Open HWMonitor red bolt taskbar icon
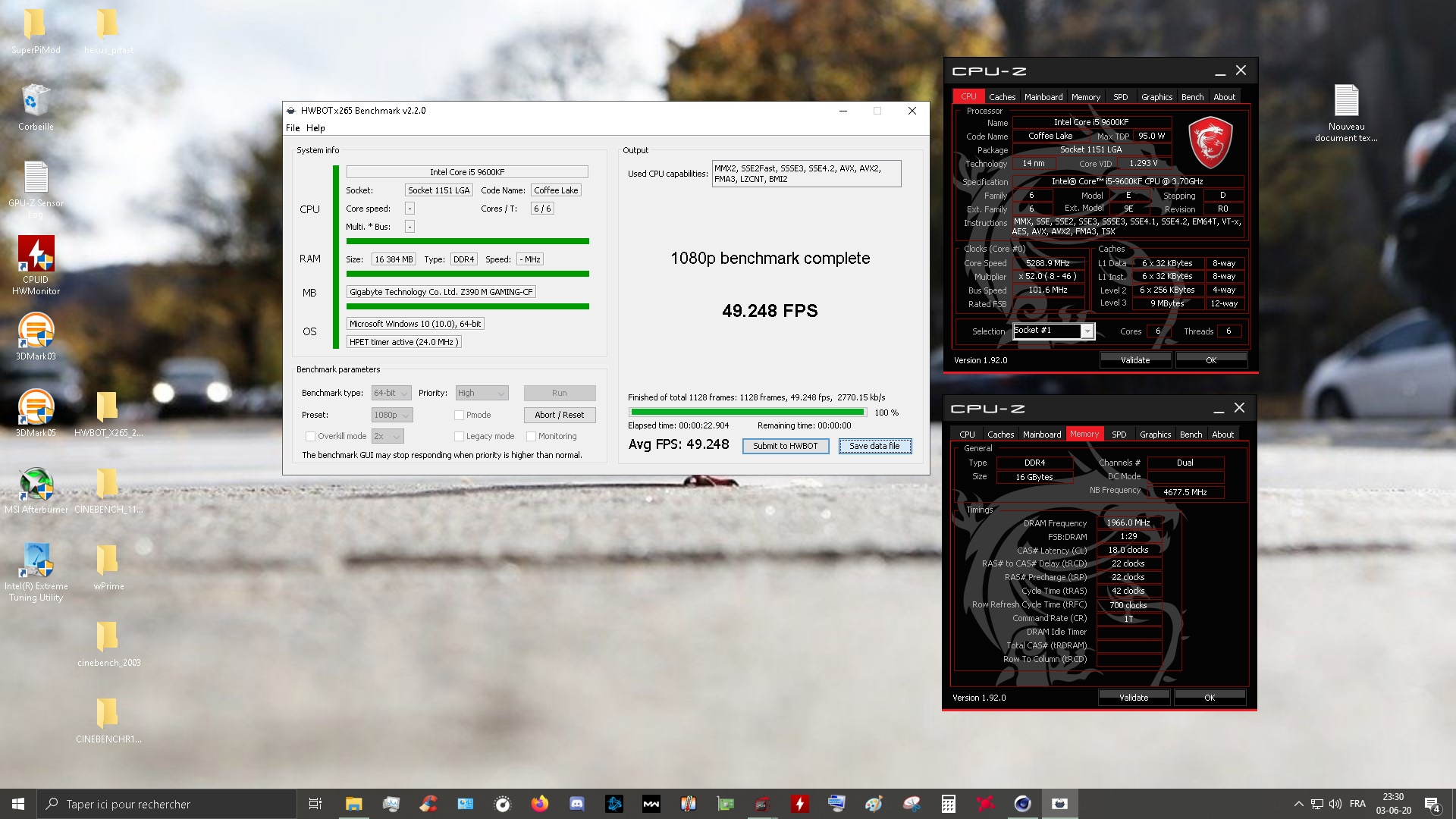Viewport: 1456px width, 819px height. pos(800,804)
